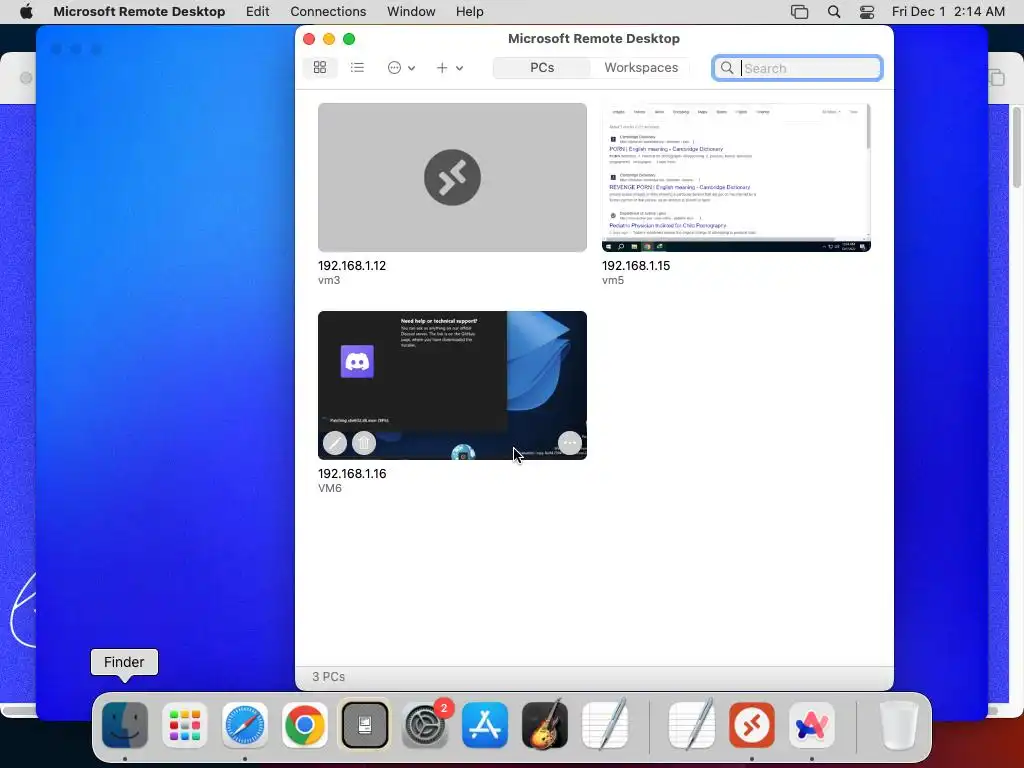Open the Connections menu
This screenshot has height=768, width=1024.
(328, 12)
